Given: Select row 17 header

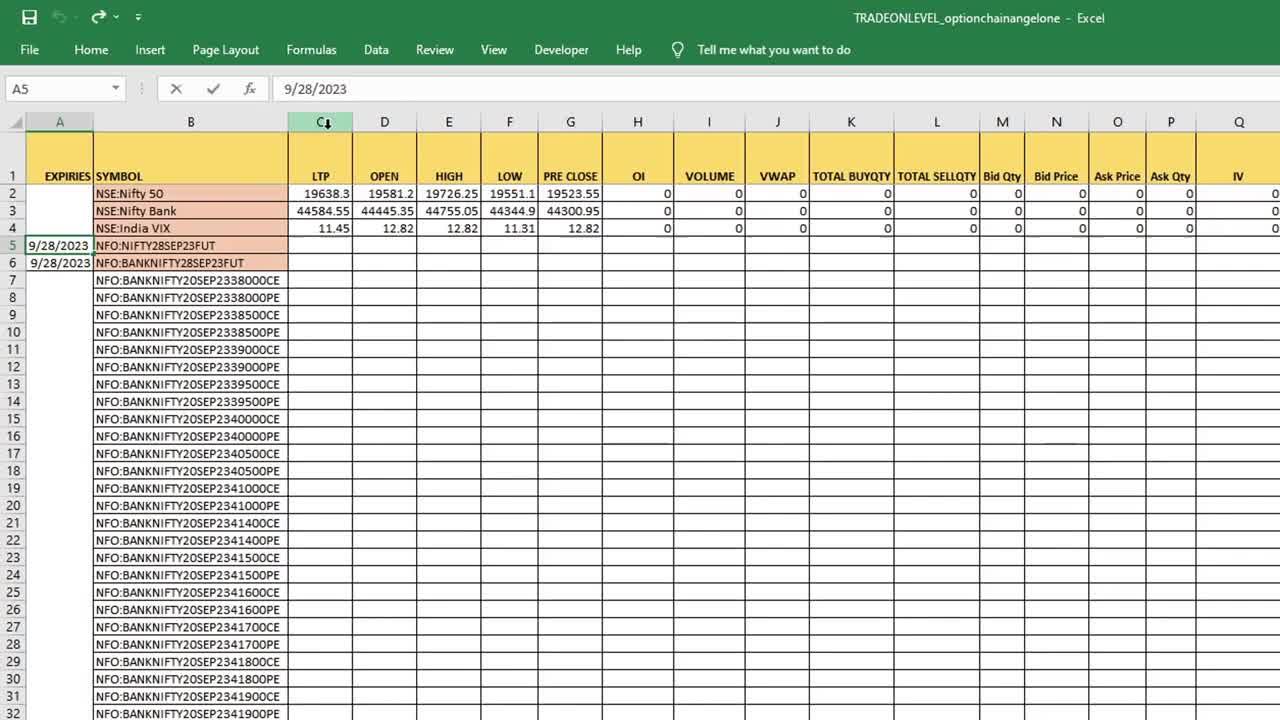Looking at the screenshot, I should pos(13,453).
